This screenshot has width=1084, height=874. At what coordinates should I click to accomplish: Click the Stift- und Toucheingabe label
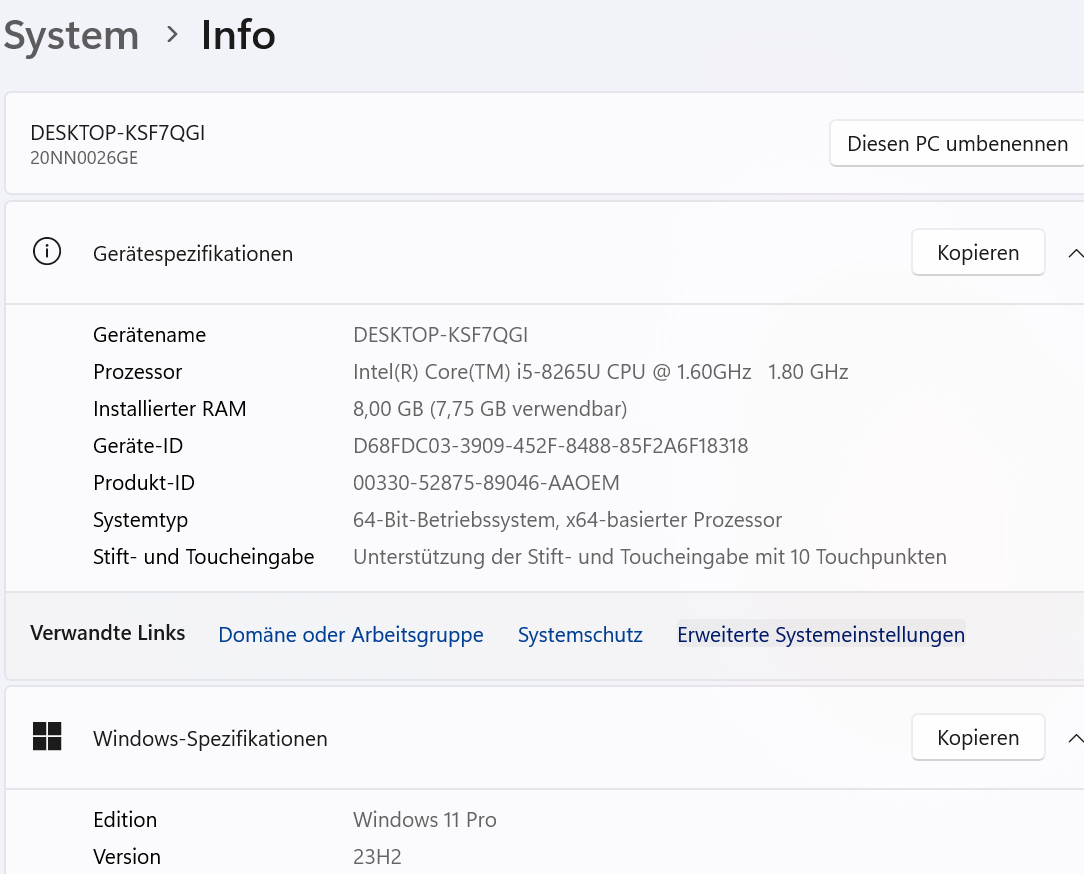point(203,557)
